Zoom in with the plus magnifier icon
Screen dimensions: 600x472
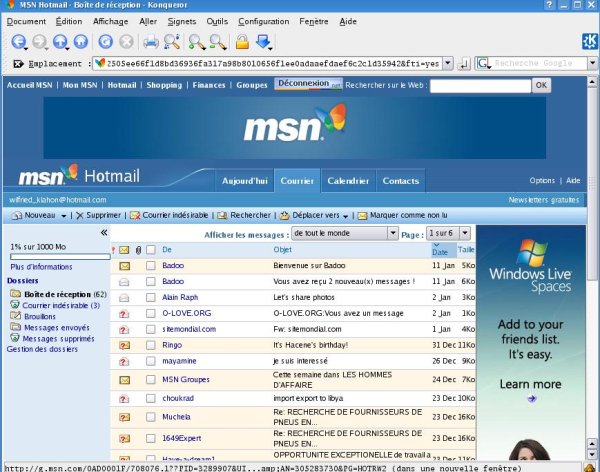click(197, 42)
